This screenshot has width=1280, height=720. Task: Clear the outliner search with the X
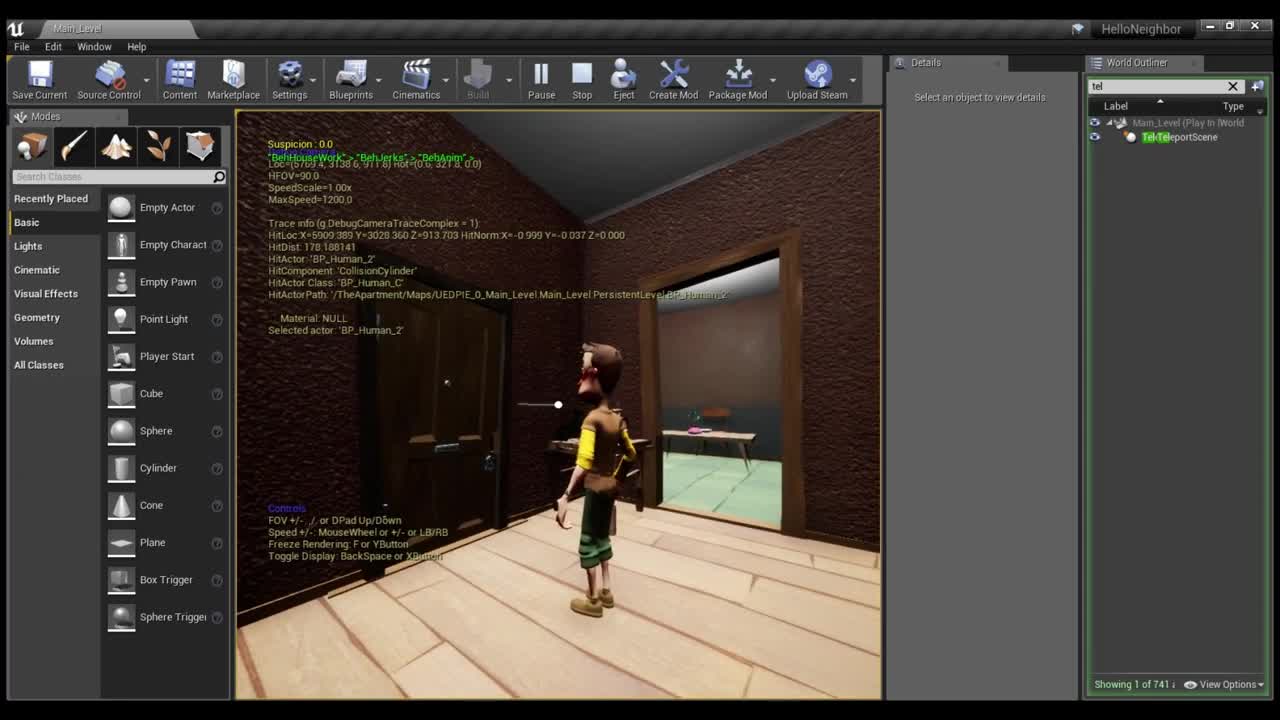(x=1233, y=86)
